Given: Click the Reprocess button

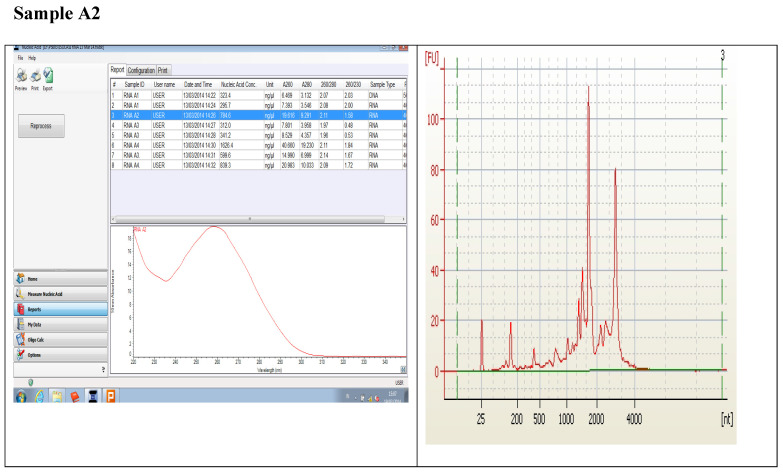Looking at the screenshot, I should [41, 126].
